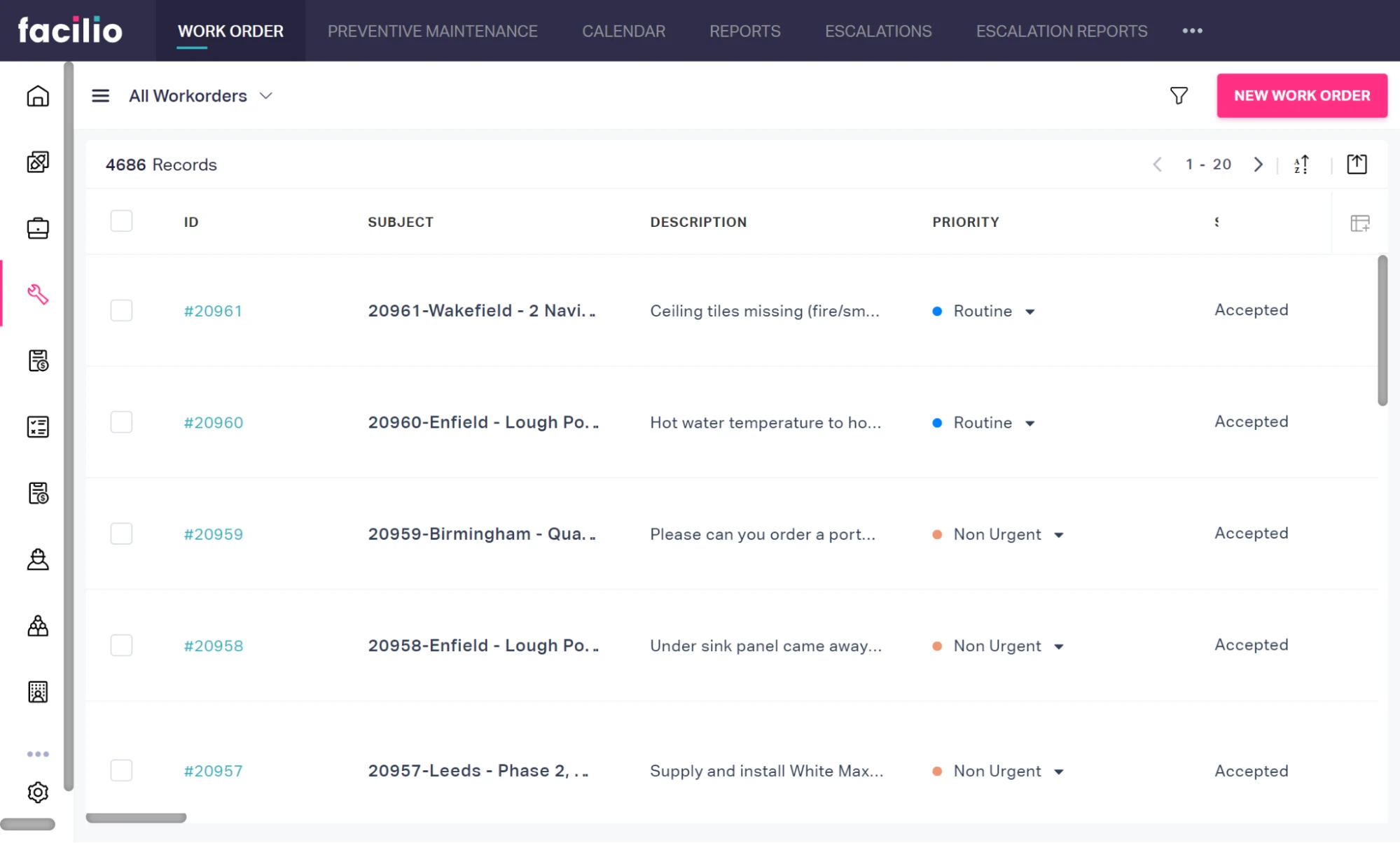Switch to Preventive Maintenance tab
1400x843 pixels.
(x=432, y=32)
